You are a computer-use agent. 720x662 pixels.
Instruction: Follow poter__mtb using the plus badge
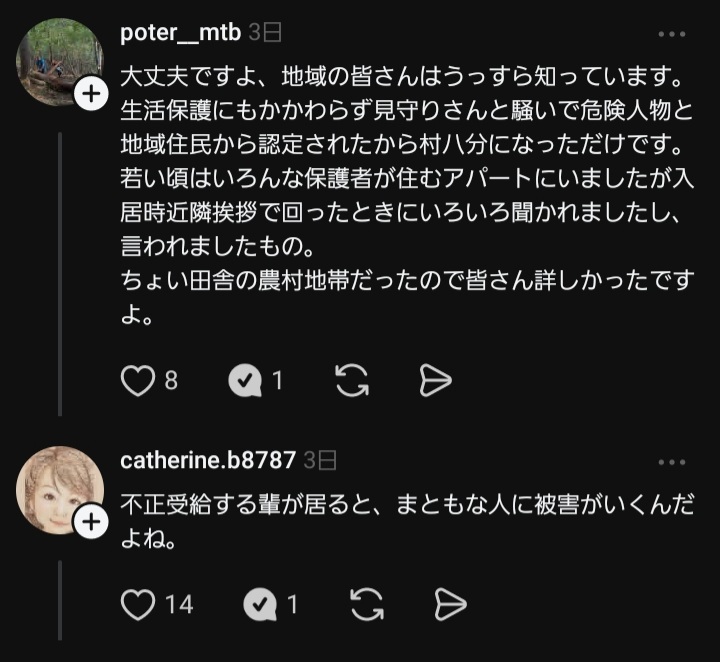point(91,94)
